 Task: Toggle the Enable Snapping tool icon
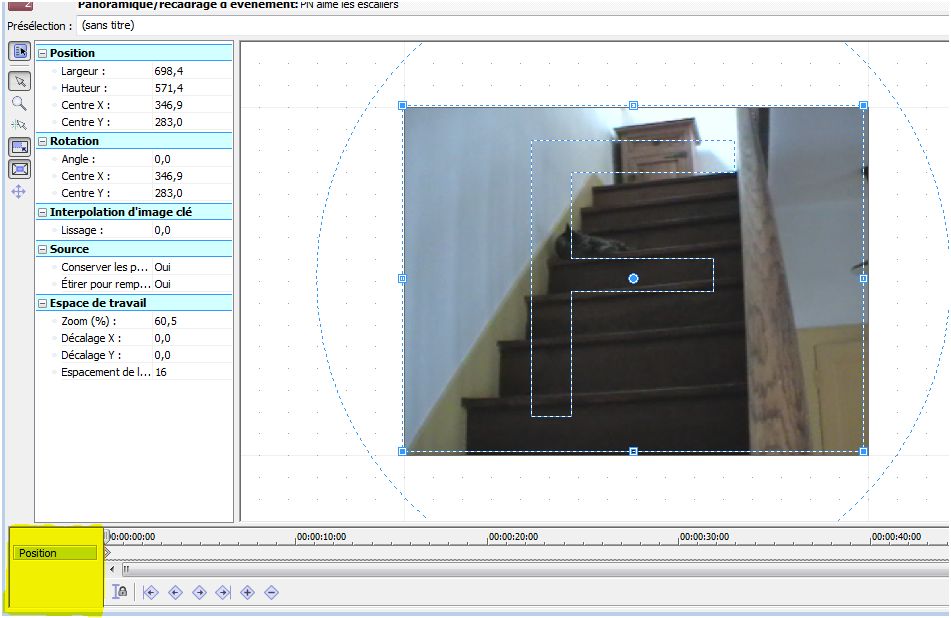pyautogui.click(x=19, y=126)
